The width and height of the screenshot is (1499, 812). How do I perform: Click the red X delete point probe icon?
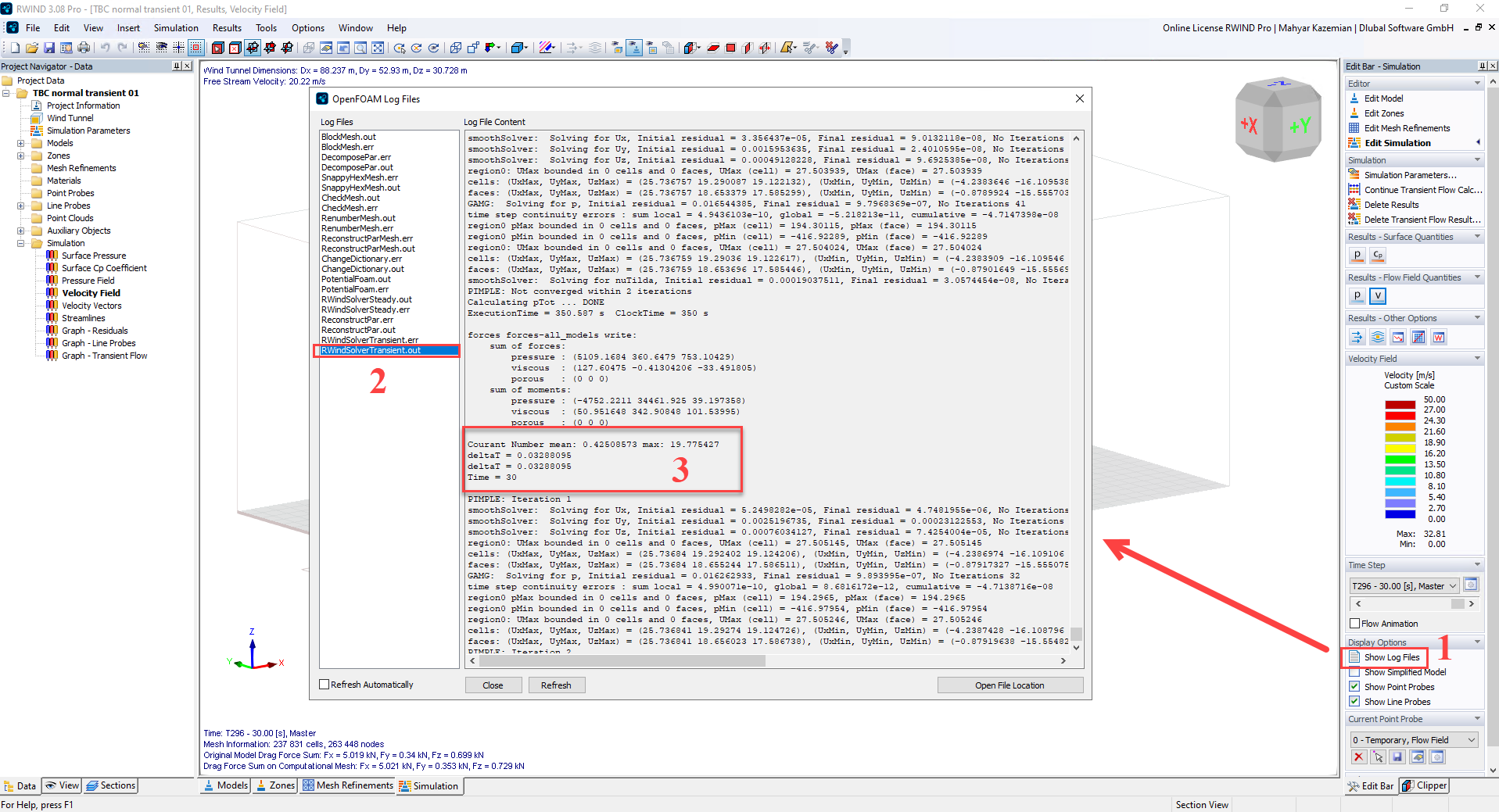[x=1358, y=757]
